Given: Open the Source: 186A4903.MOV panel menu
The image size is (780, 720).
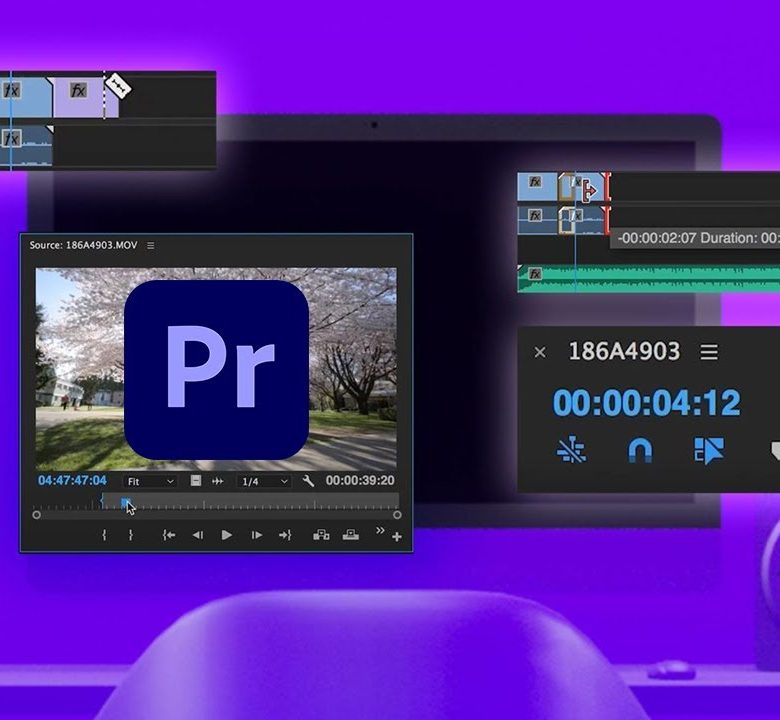Looking at the screenshot, I should 151,245.
